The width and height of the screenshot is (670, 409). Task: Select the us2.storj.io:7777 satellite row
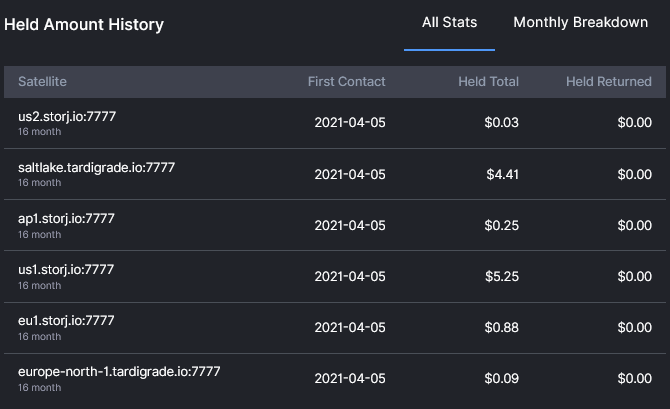335,123
